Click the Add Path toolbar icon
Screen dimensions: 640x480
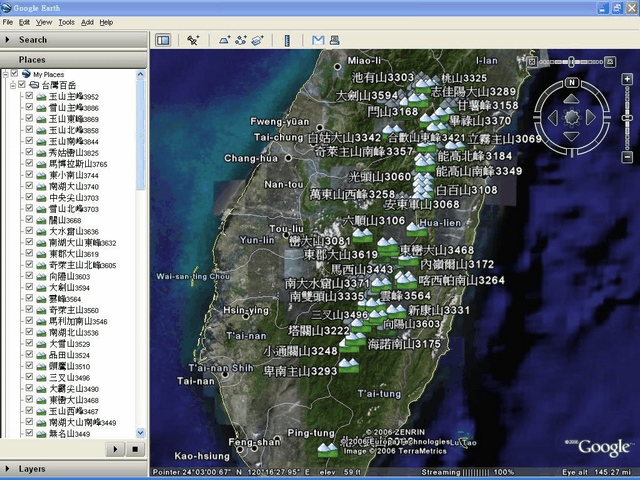[x=241, y=40]
